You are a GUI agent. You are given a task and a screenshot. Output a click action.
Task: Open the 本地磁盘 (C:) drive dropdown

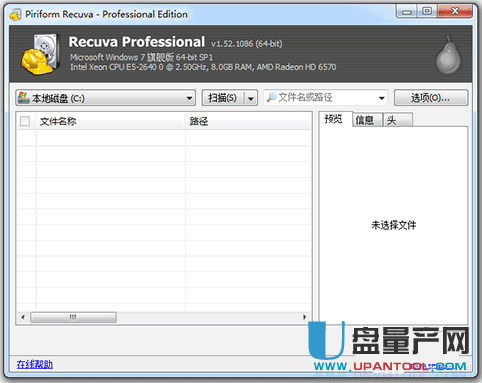(105, 98)
